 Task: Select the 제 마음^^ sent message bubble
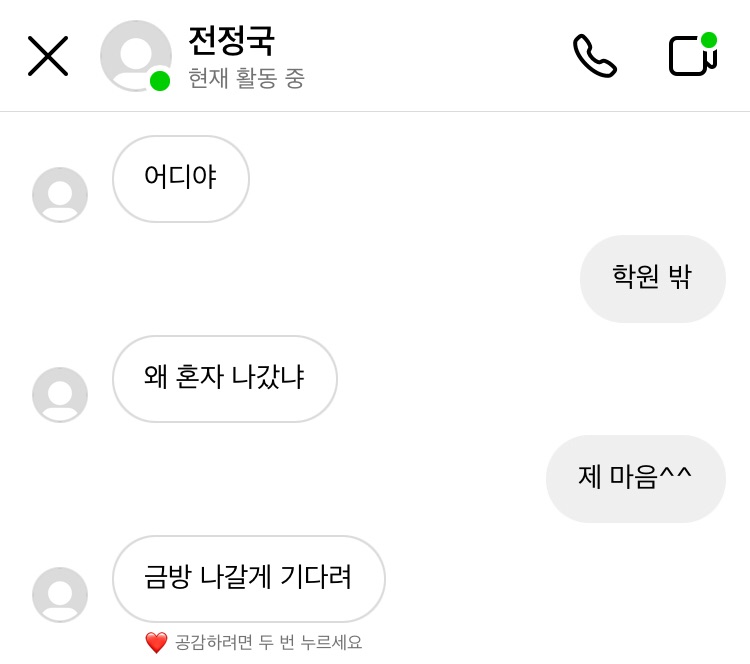point(635,479)
